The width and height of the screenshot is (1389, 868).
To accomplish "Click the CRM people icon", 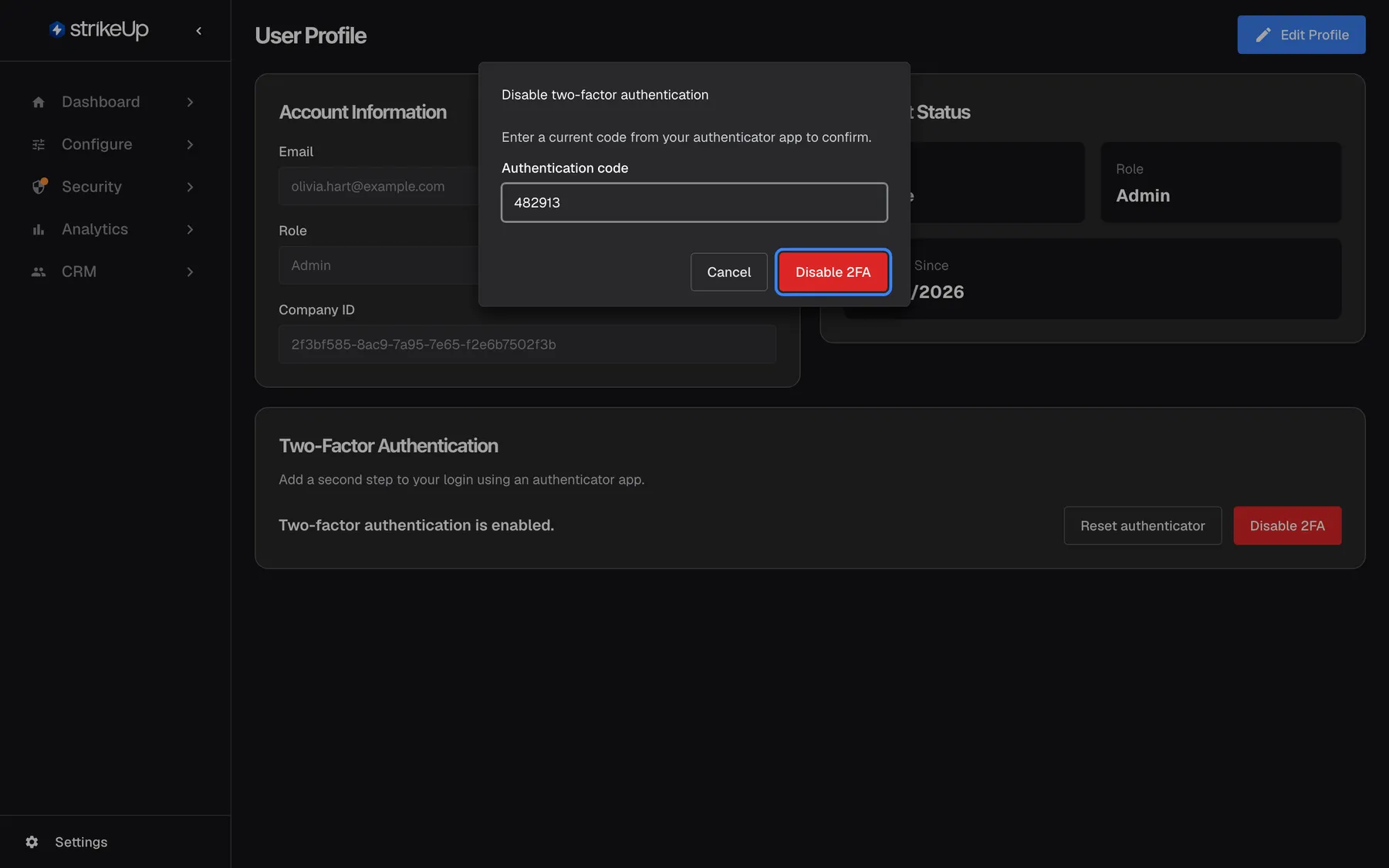I will [x=39, y=272].
